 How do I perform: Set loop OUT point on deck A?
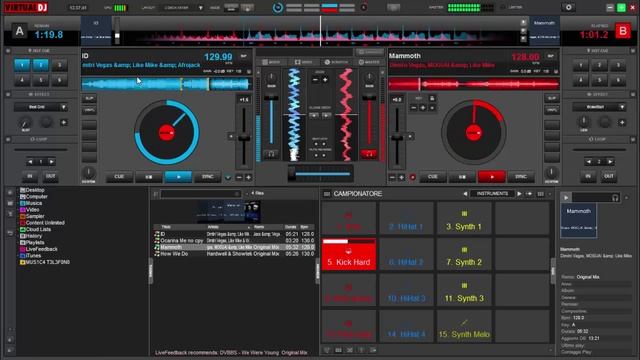51,176
